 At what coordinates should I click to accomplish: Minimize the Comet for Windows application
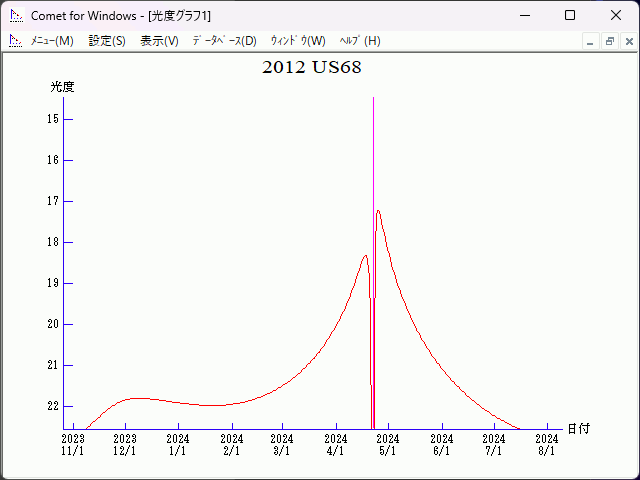point(523,15)
